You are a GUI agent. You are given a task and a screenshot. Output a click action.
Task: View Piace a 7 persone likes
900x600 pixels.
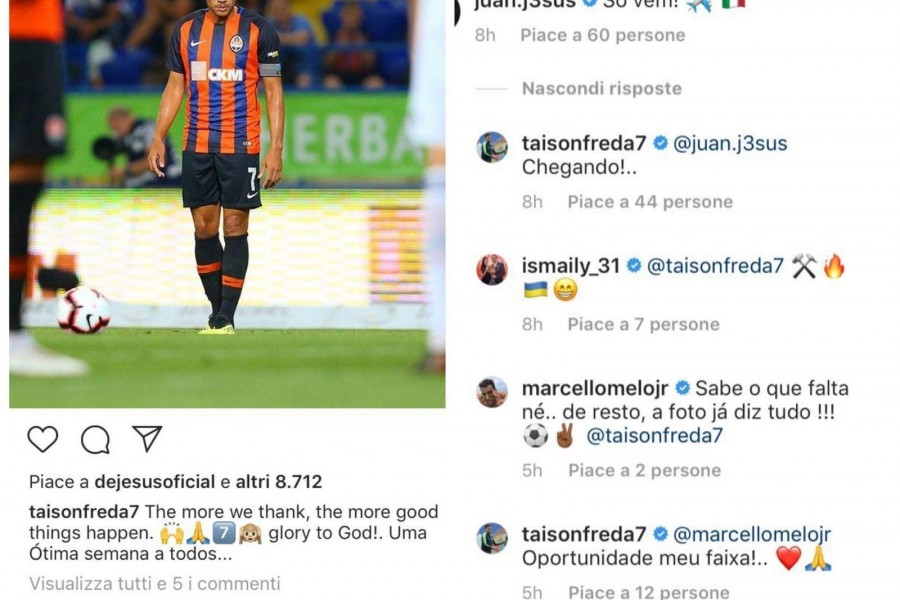[x=643, y=324]
